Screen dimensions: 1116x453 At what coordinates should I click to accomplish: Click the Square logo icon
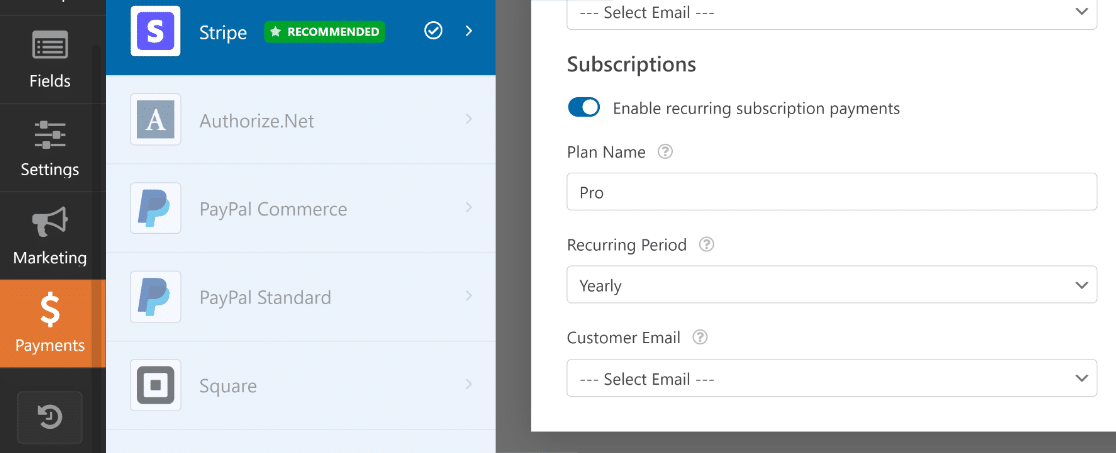(156, 385)
